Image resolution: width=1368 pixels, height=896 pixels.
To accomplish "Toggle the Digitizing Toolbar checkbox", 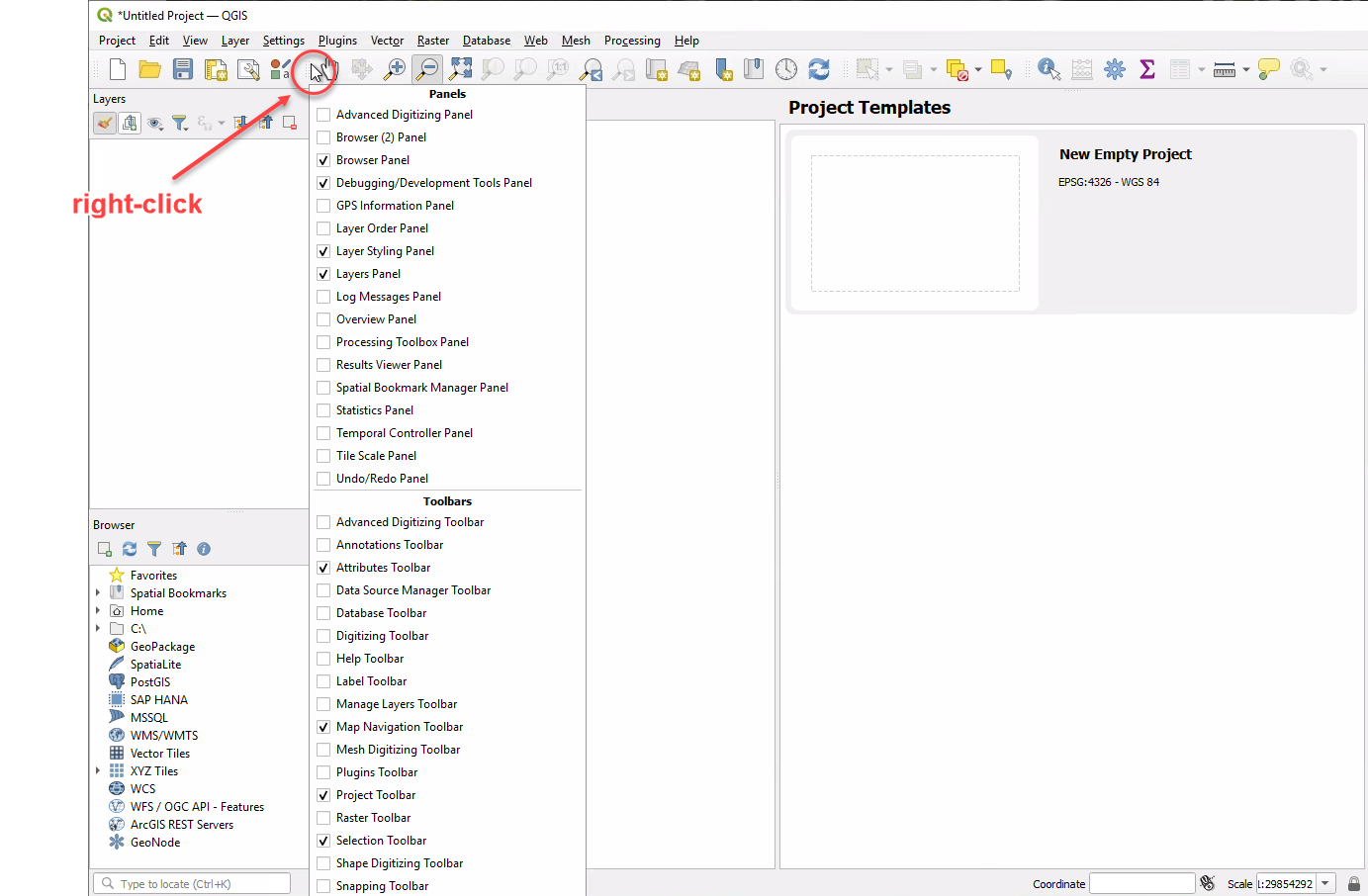I will click(x=323, y=636).
